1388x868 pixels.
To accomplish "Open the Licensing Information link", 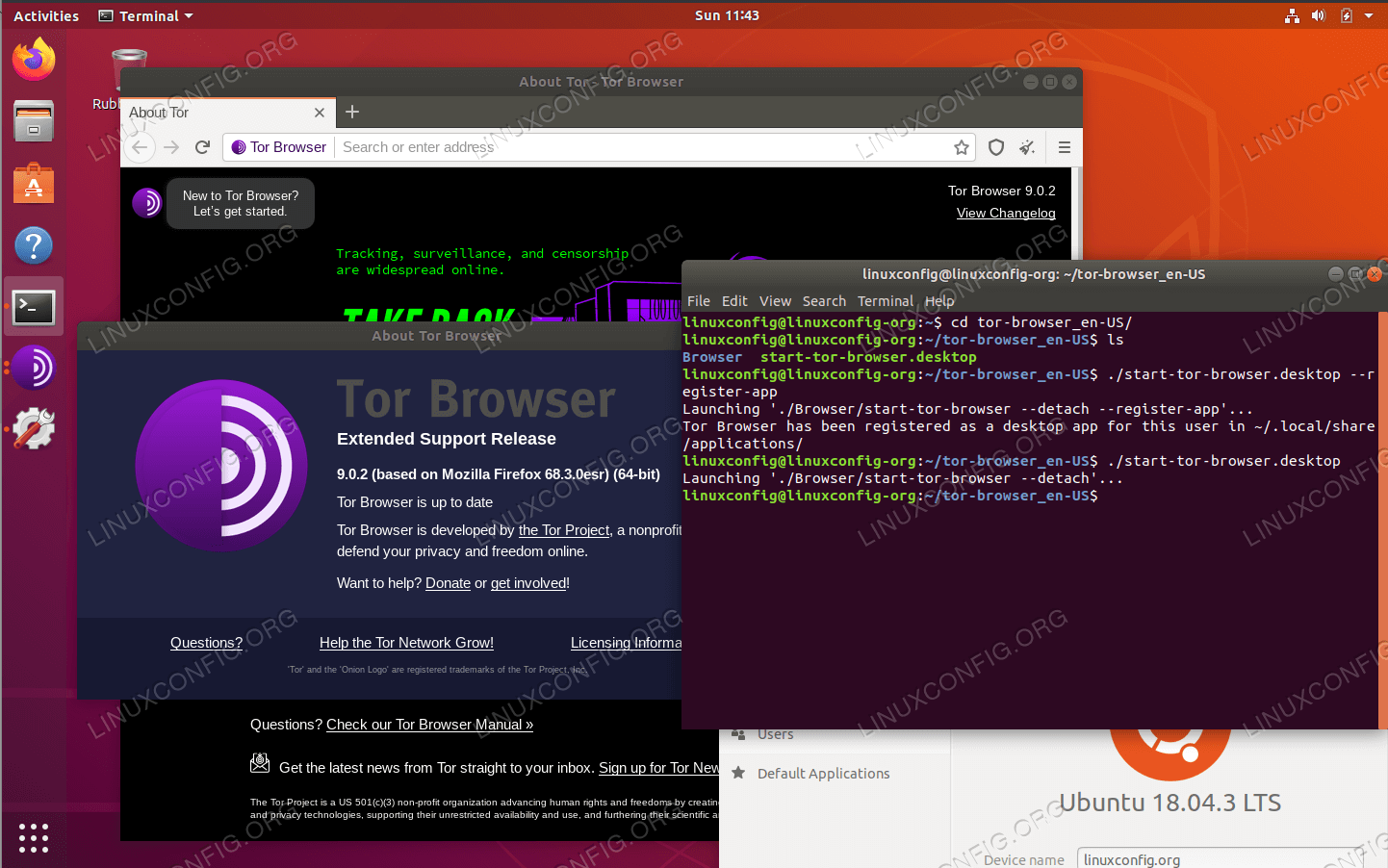I will point(626,643).
